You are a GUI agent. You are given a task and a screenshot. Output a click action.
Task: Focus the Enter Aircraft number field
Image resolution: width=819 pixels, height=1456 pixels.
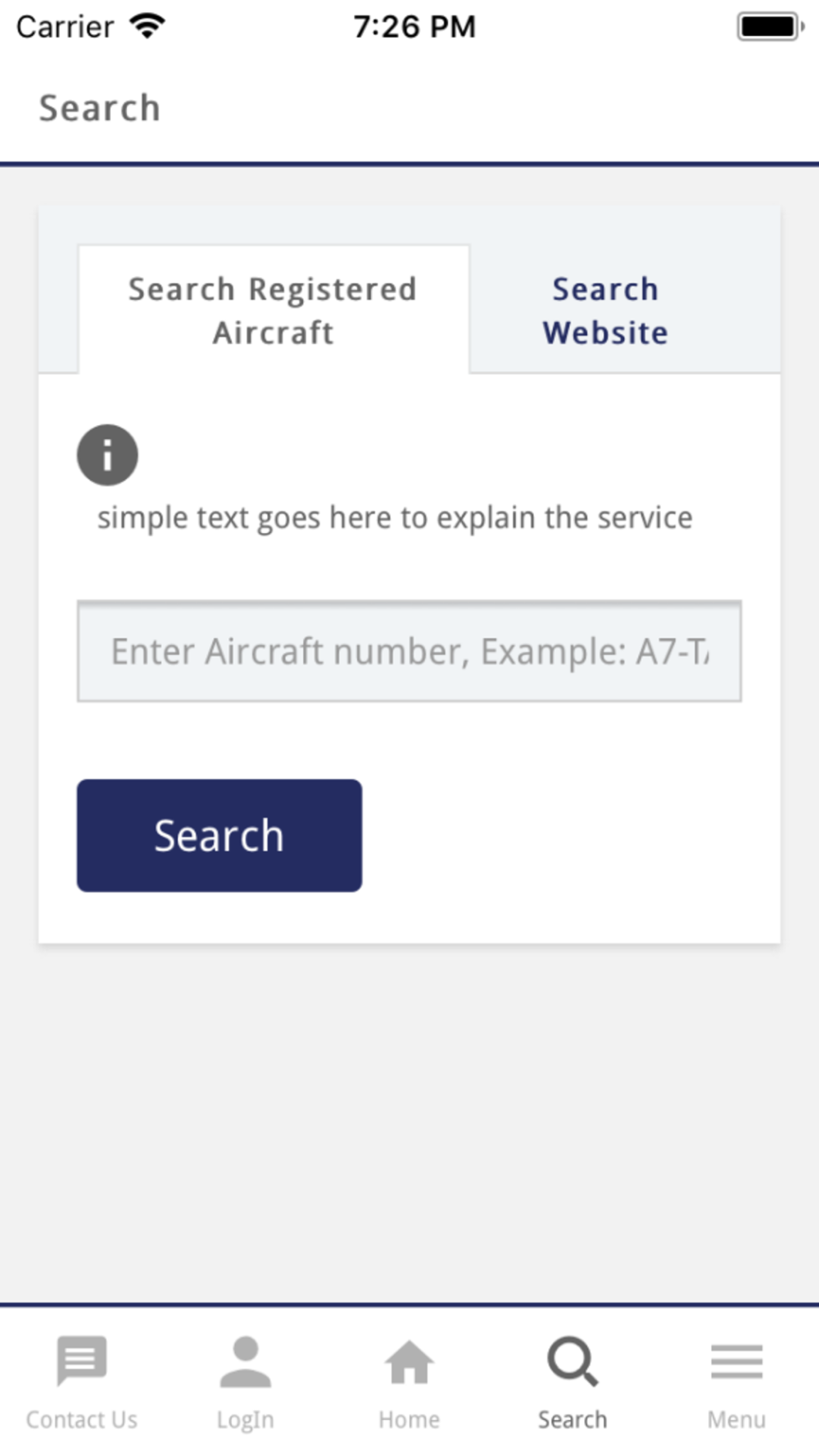tap(409, 651)
